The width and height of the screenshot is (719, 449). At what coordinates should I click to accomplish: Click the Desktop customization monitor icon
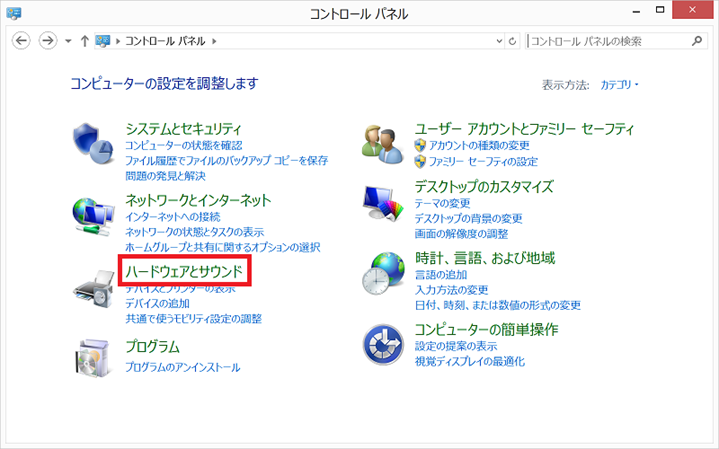[383, 203]
